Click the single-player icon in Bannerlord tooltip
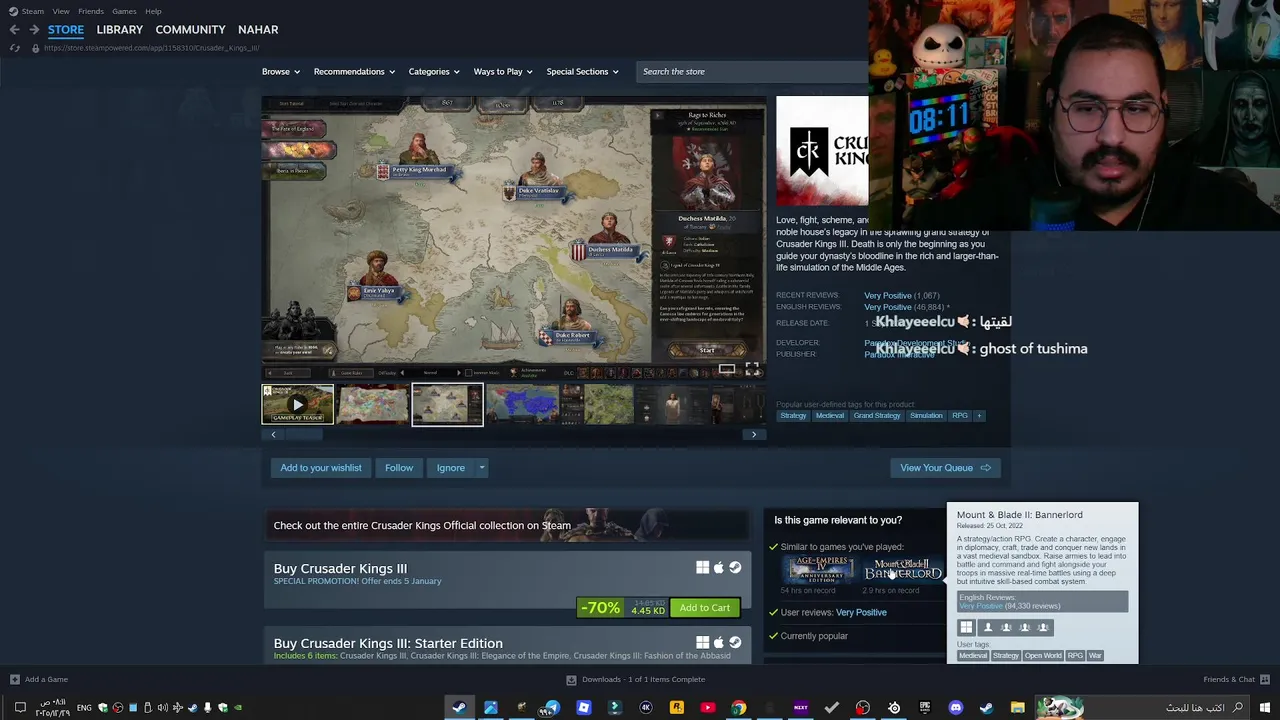Viewport: 1280px width, 720px height. (988, 627)
